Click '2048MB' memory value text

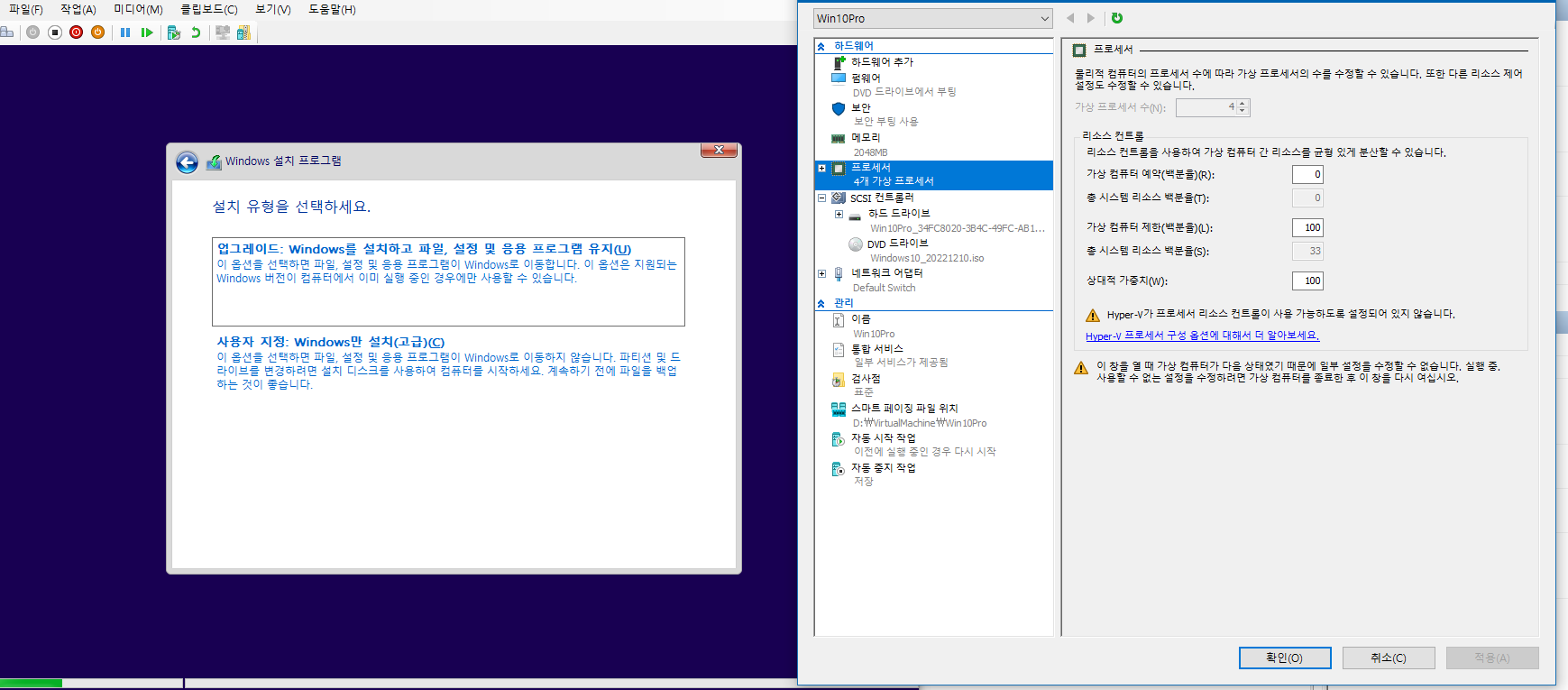coord(870,152)
